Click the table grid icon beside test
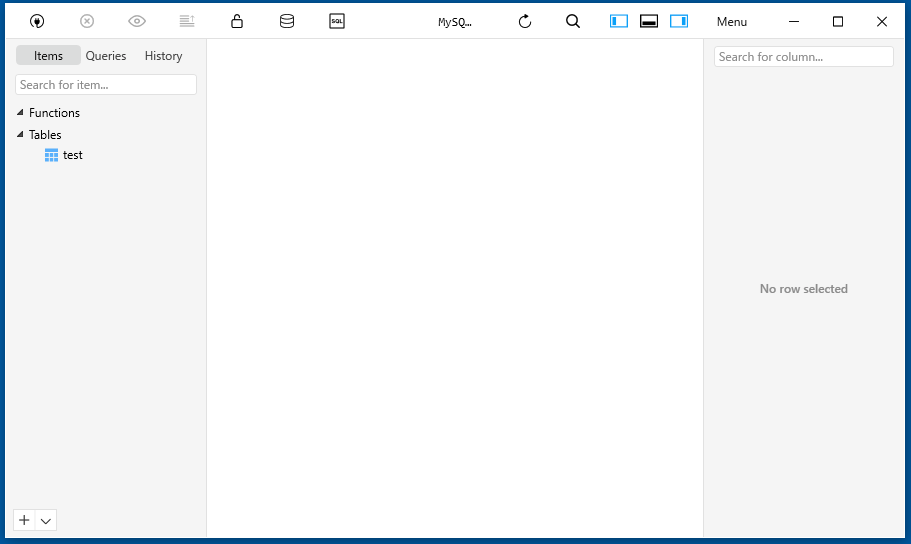Viewport: 911px width, 544px height. point(51,155)
